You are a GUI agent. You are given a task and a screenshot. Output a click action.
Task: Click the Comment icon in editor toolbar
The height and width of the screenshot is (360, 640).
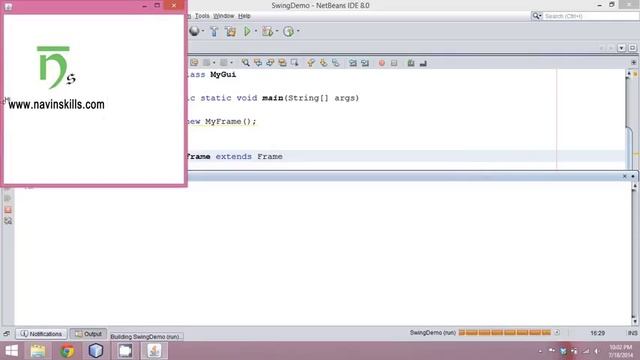click(411, 63)
